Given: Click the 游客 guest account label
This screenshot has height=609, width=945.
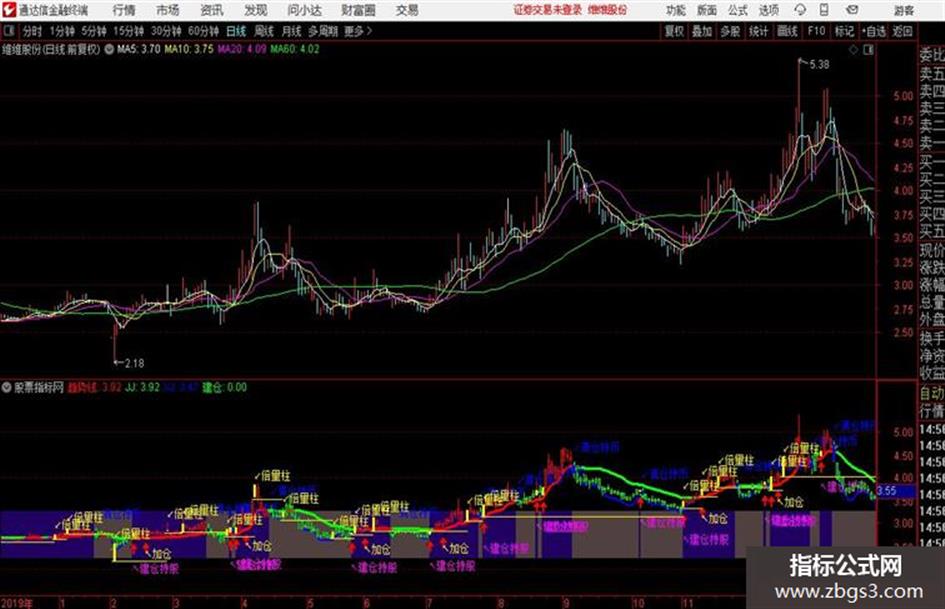Looking at the screenshot, I should (904, 10).
